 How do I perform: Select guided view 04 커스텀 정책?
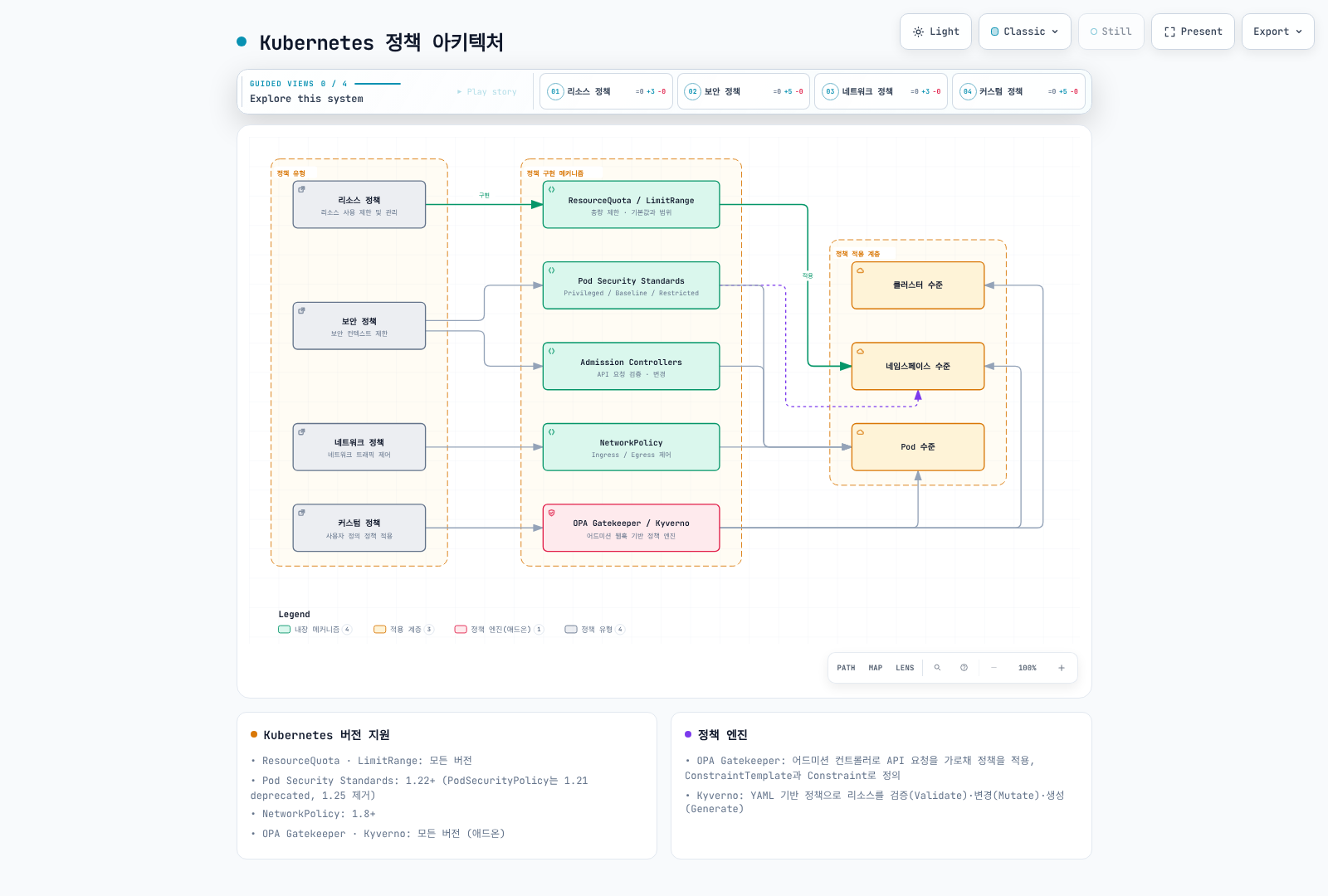(x=1018, y=91)
